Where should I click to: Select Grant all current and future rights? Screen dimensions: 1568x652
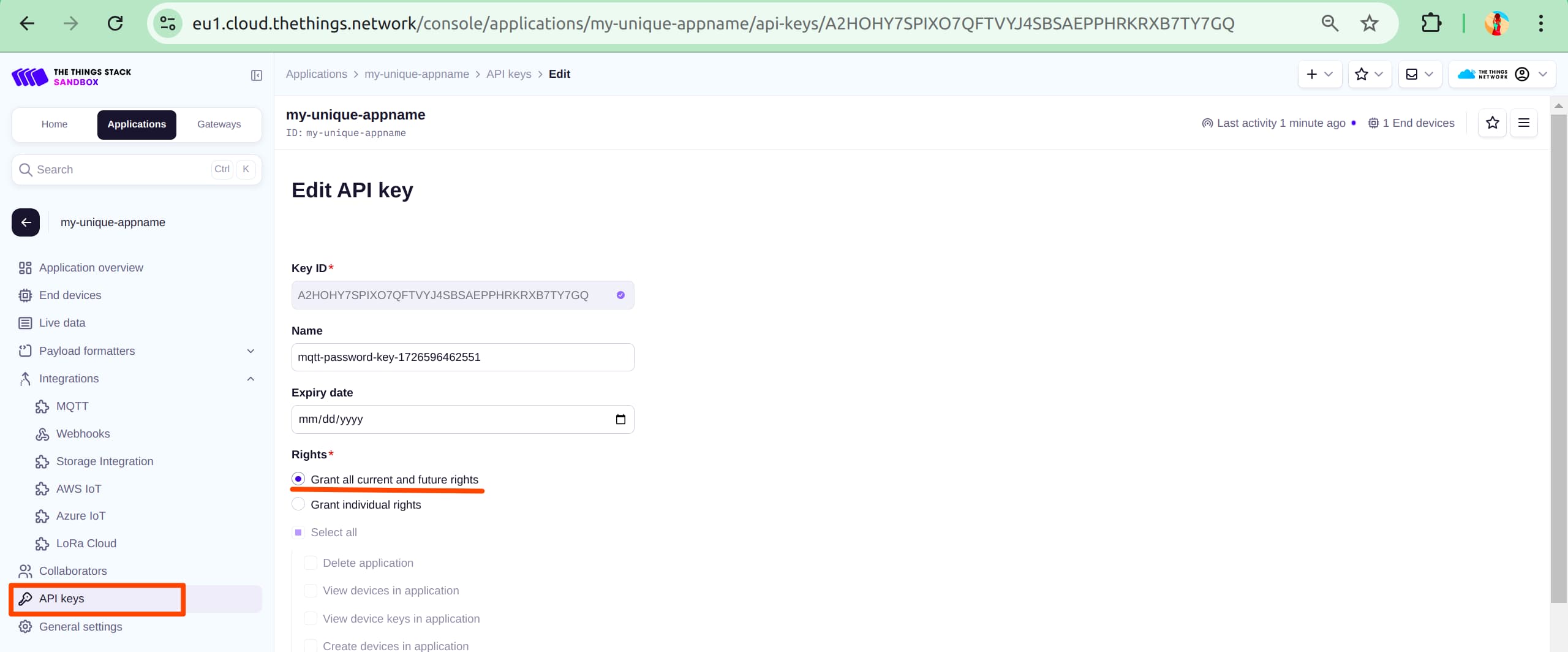[x=299, y=479]
